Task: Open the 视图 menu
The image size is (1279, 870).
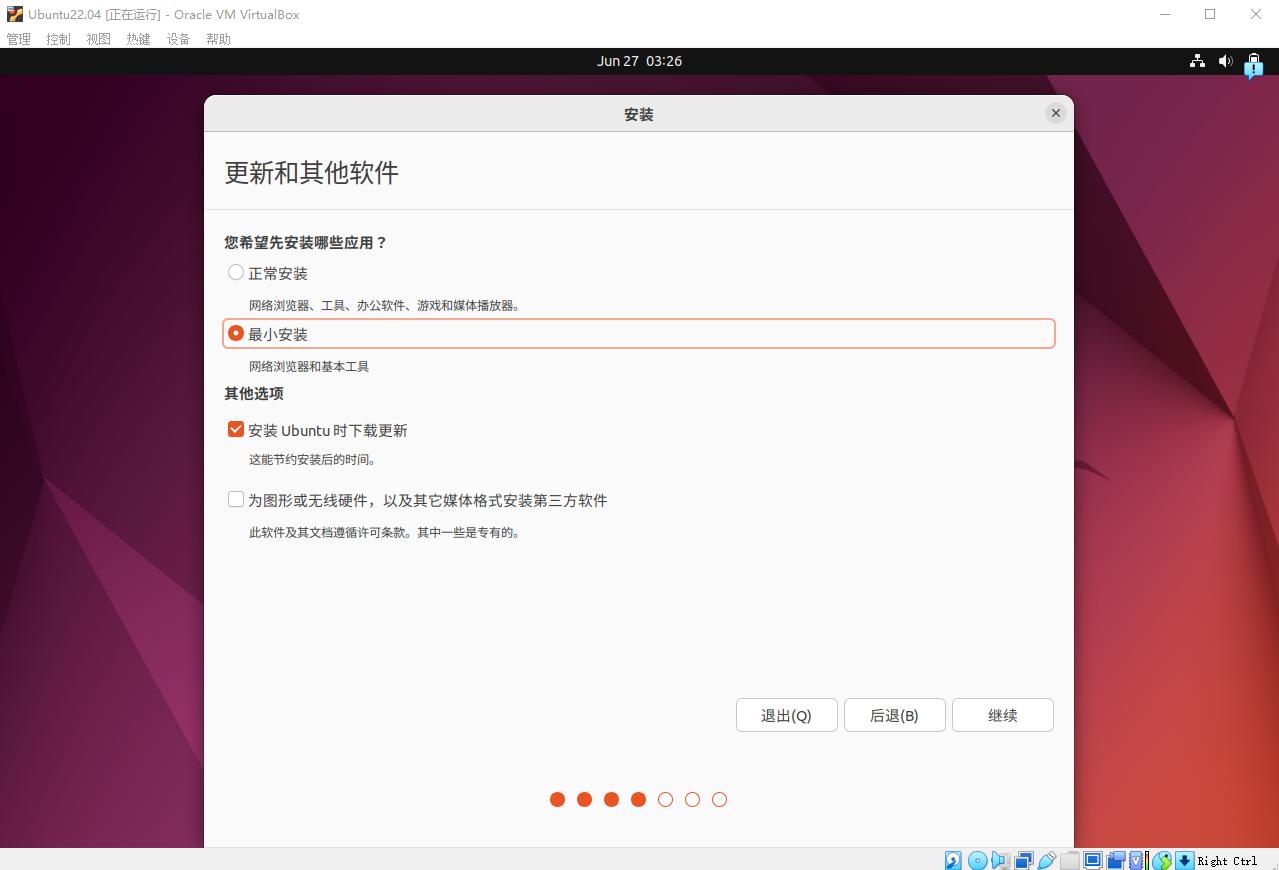Action: coord(98,39)
